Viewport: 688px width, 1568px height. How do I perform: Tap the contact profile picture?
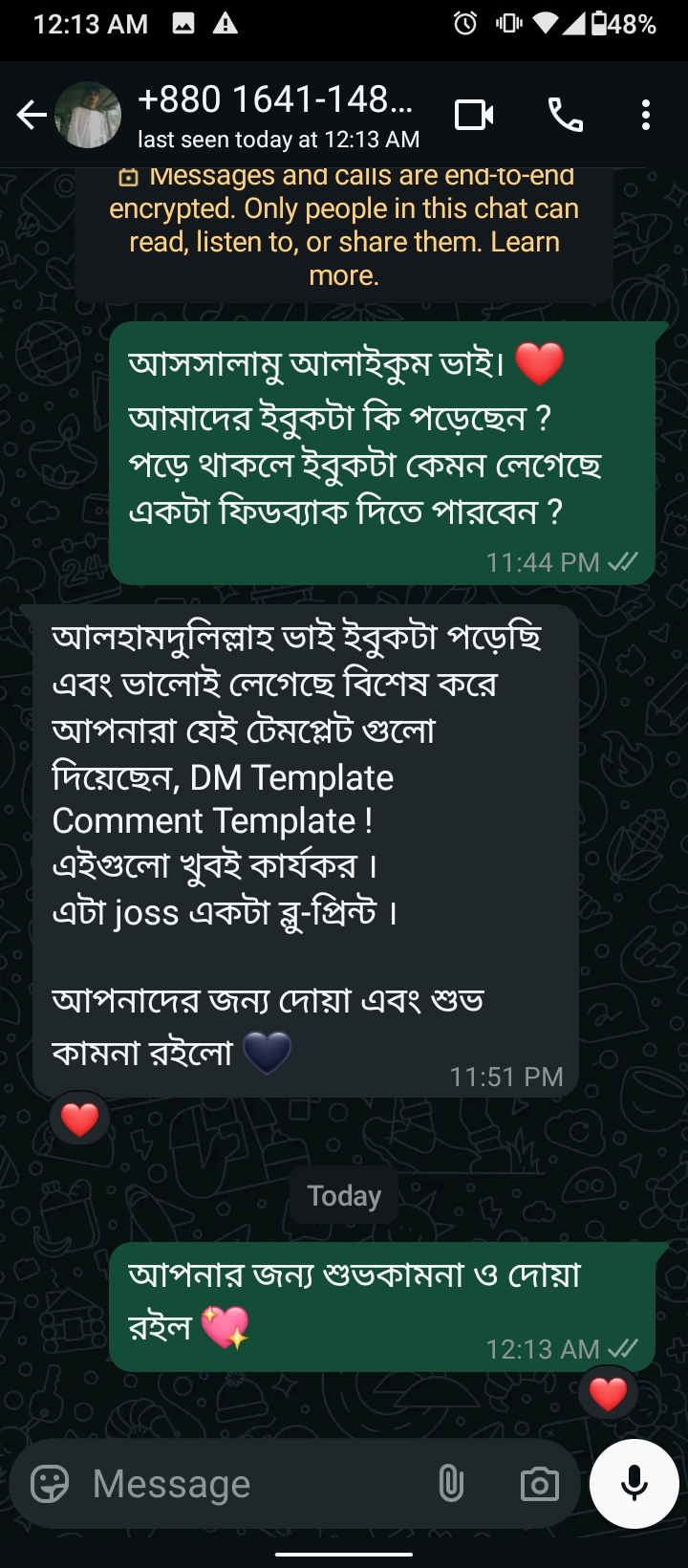[x=88, y=114]
